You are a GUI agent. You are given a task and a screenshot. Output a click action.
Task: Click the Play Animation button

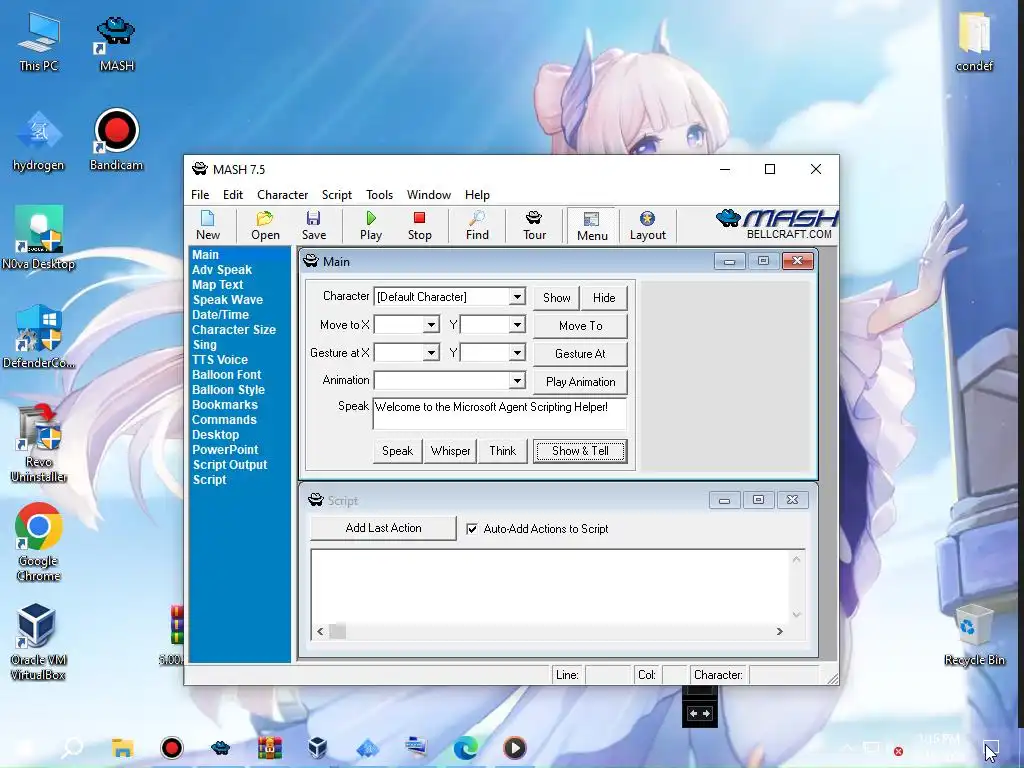click(x=580, y=381)
